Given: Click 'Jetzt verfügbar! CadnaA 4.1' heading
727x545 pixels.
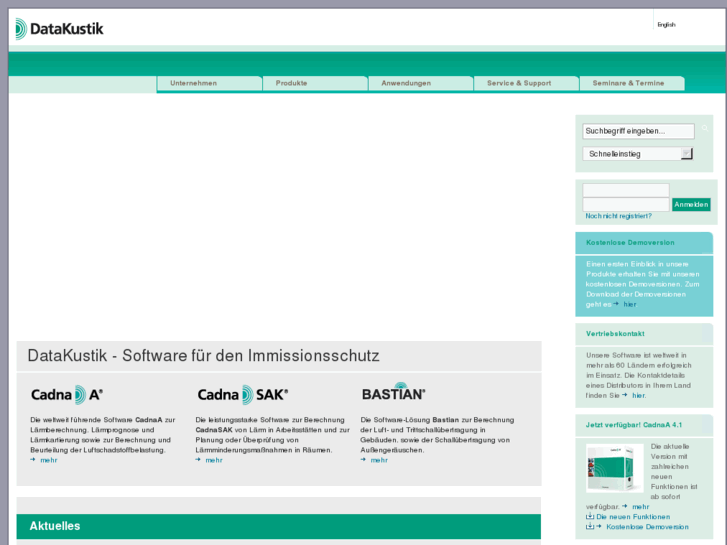Looking at the screenshot, I should coord(634,425).
